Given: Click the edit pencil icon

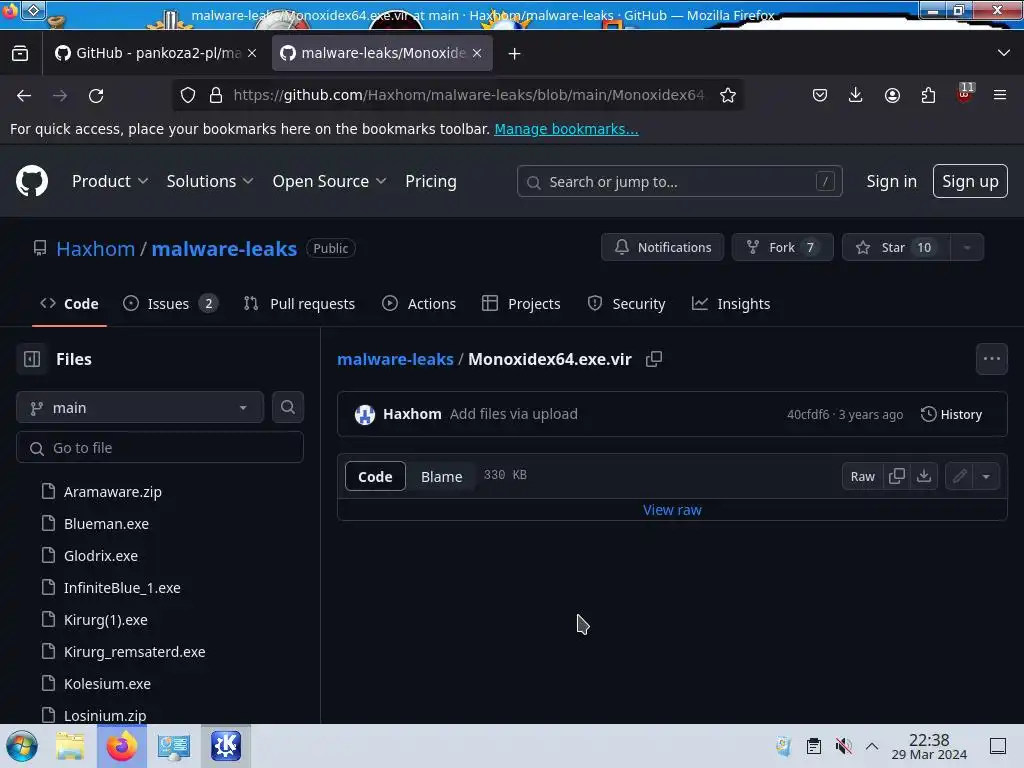Looking at the screenshot, I should pyautogui.click(x=959, y=476).
